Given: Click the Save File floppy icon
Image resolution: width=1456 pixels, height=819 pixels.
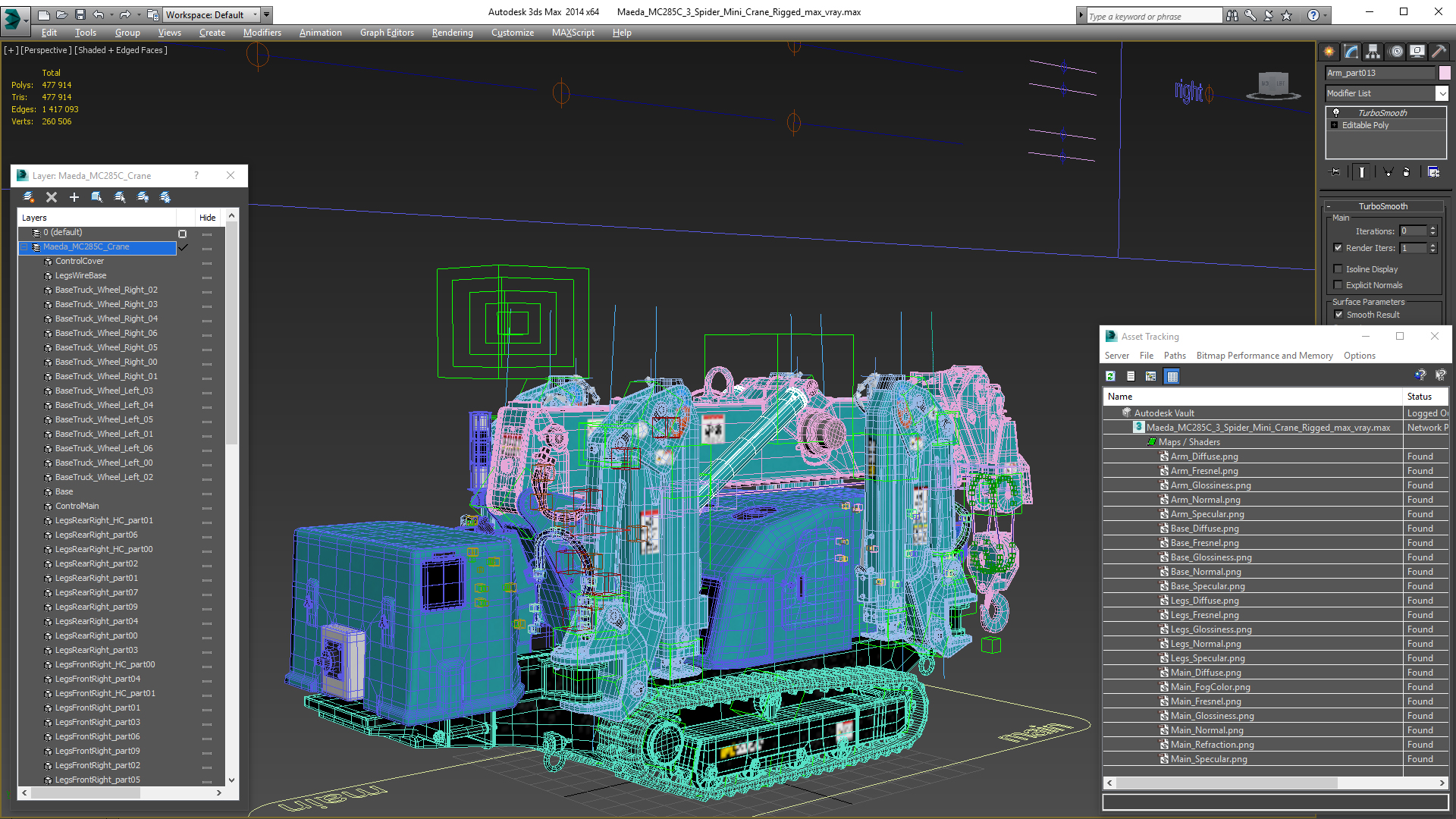Looking at the screenshot, I should click(x=80, y=14).
